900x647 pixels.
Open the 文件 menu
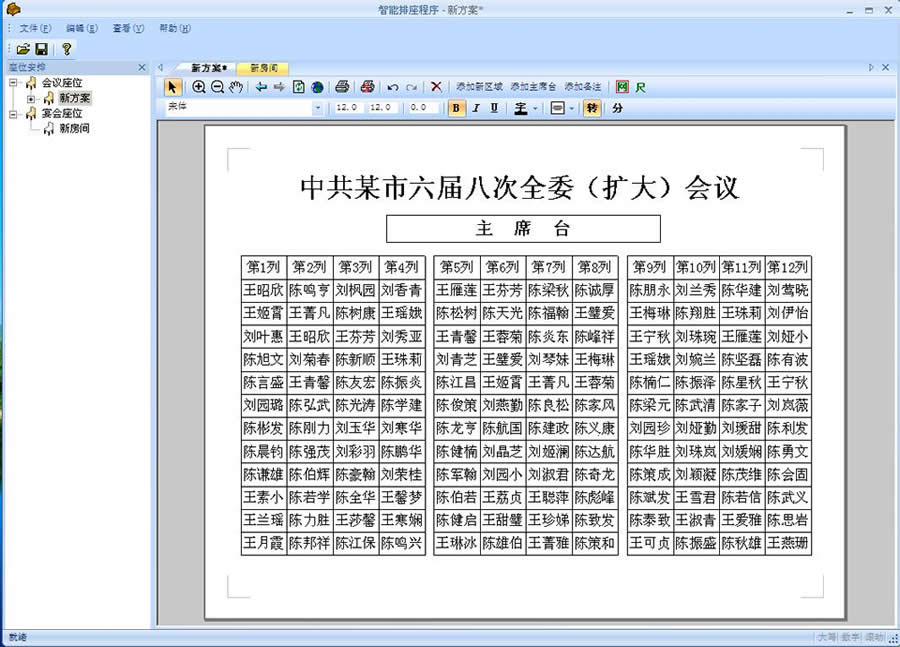point(34,28)
